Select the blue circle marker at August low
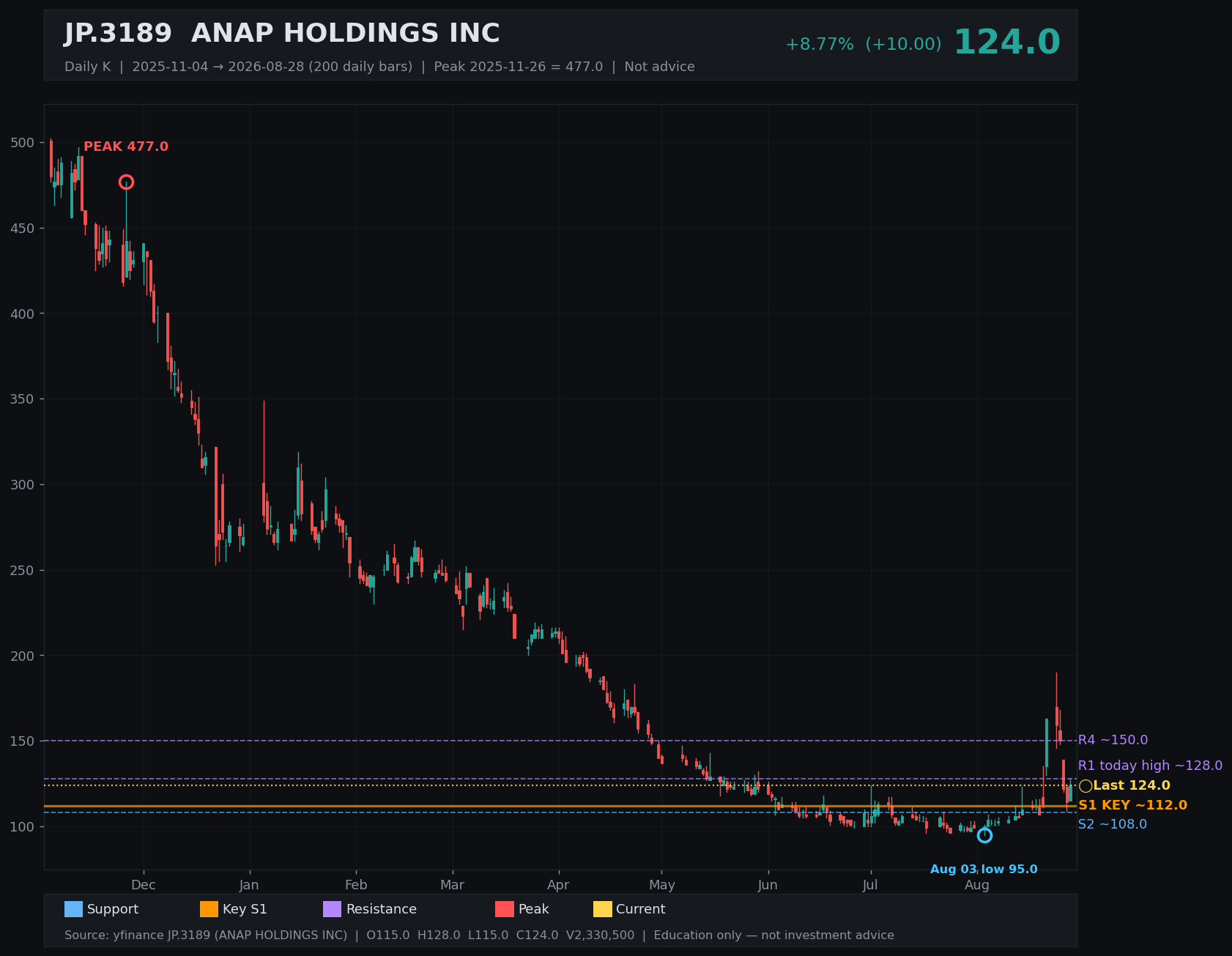The height and width of the screenshot is (956, 1232). [x=984, y=835]
